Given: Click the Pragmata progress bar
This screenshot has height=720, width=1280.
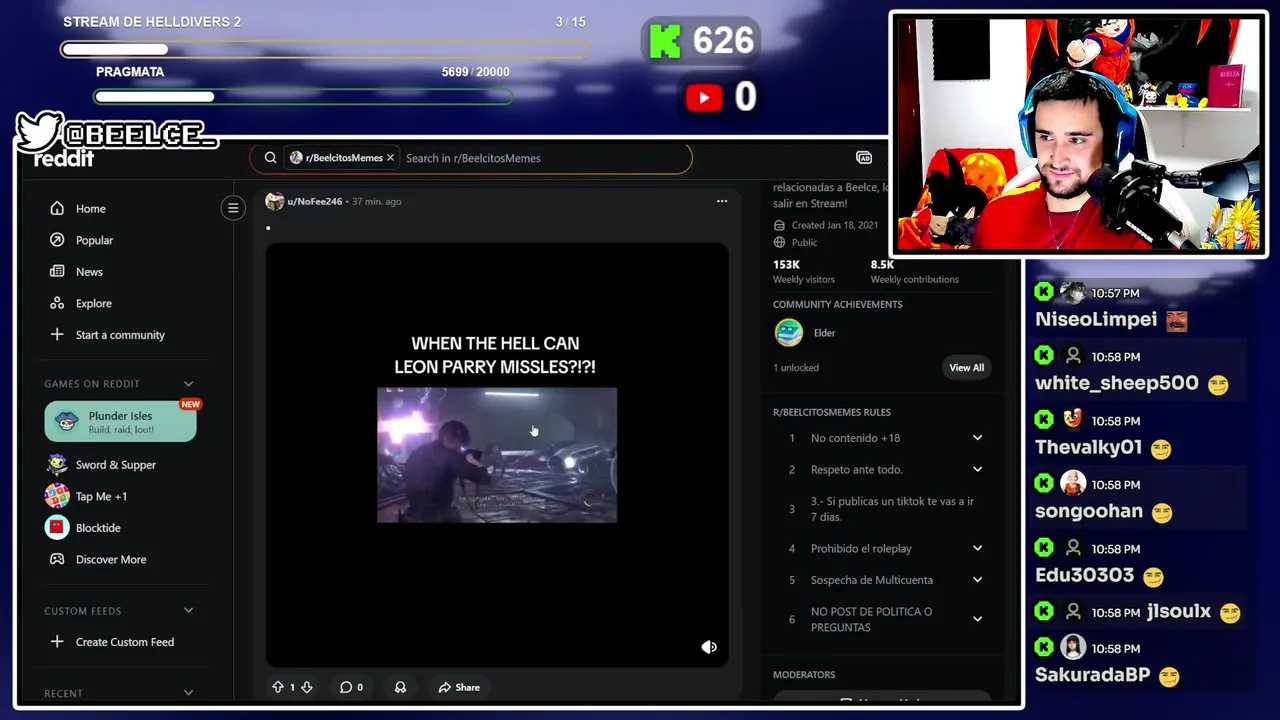Looking at the screenshot, I should click(x=303, y=97).
